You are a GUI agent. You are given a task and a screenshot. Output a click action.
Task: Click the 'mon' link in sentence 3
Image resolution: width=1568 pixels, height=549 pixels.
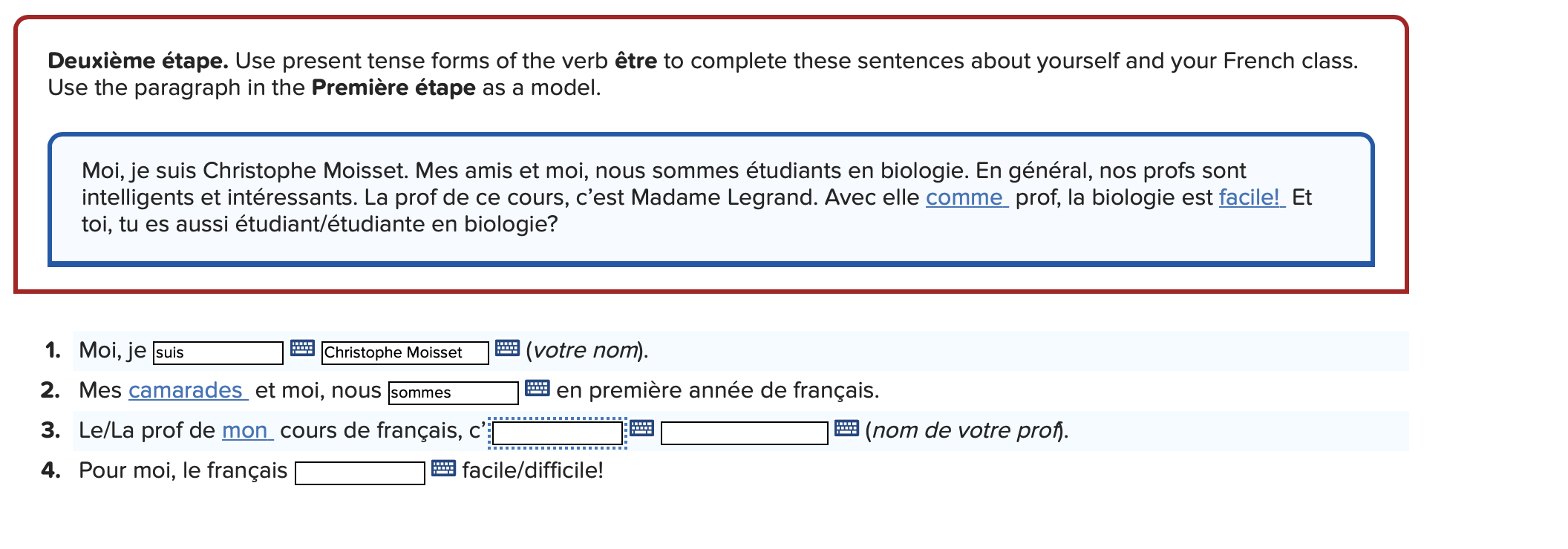tap(246, 427)
